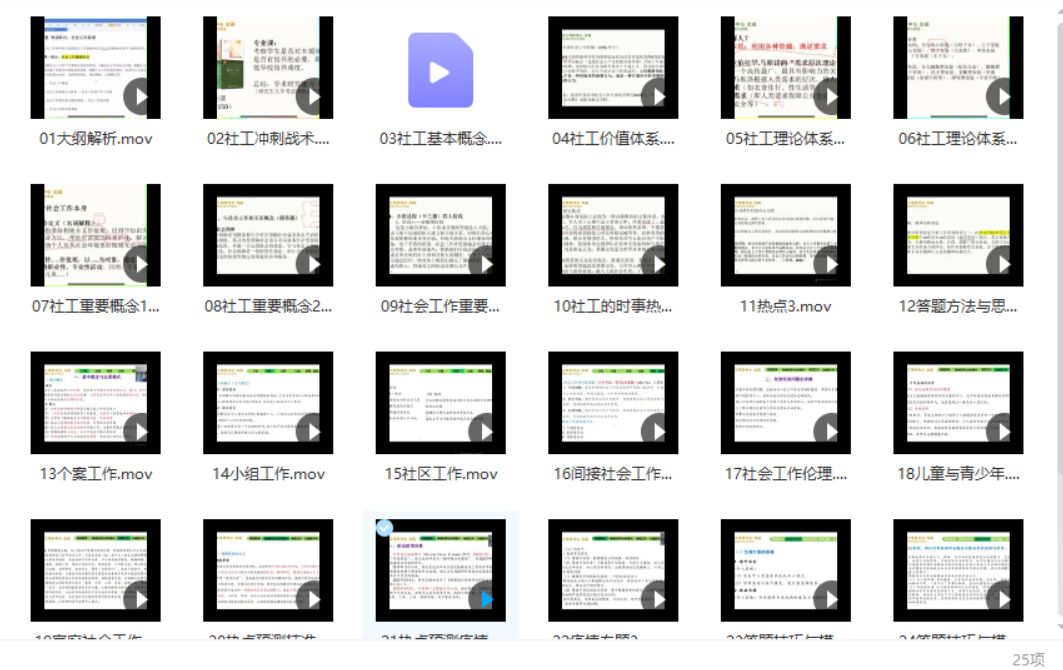Click the play icon on 11热点3.mov thumbnail
Screen dimensions: 1063x670
pyautogui.click(x=828, y=264)
